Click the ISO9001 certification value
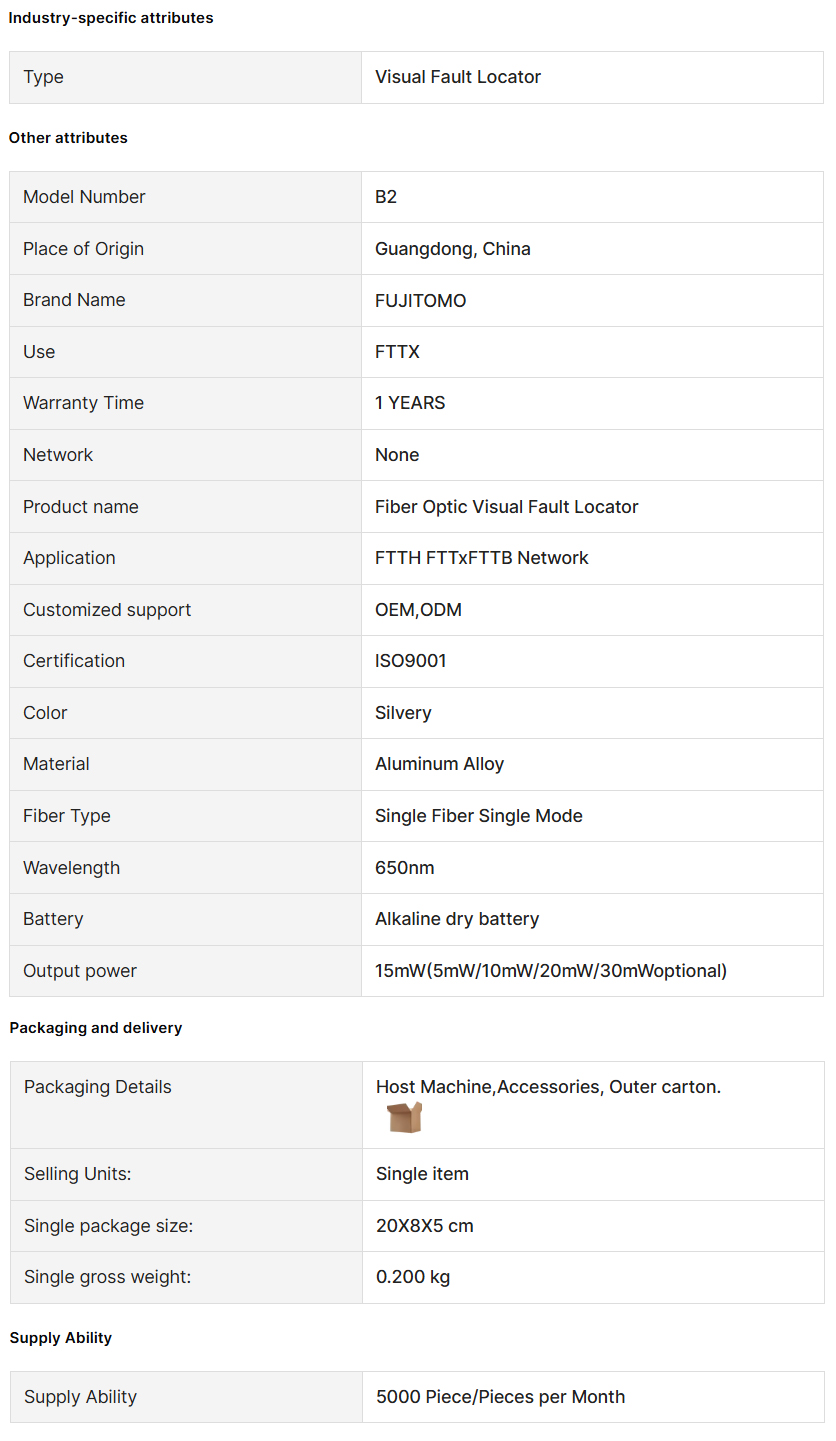This screenshot has width=836, height=1441. pyautogui.click(x=411, y=661)
